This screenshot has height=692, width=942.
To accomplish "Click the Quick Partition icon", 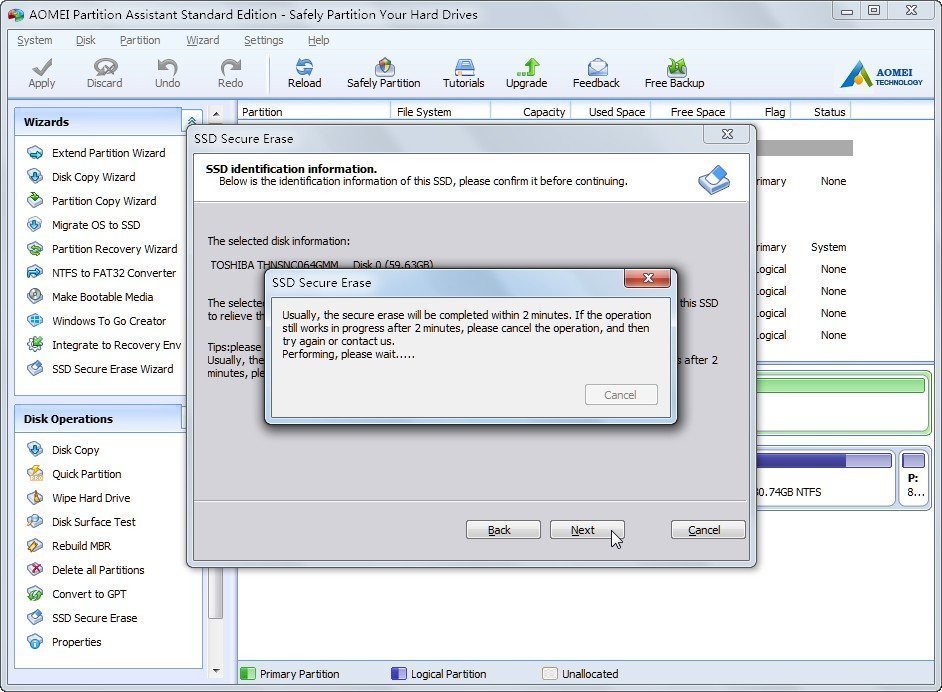I will click(x=35, y=474).
